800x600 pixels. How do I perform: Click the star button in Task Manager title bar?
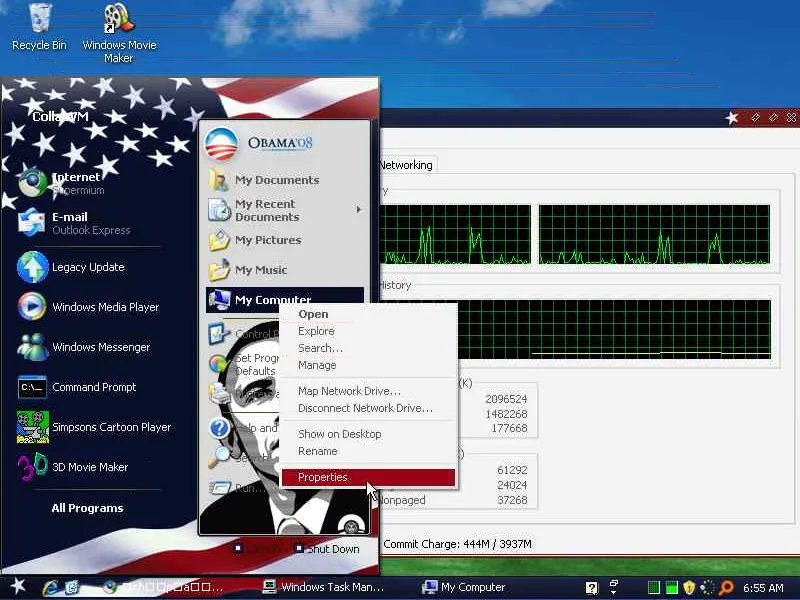(733, 118)
